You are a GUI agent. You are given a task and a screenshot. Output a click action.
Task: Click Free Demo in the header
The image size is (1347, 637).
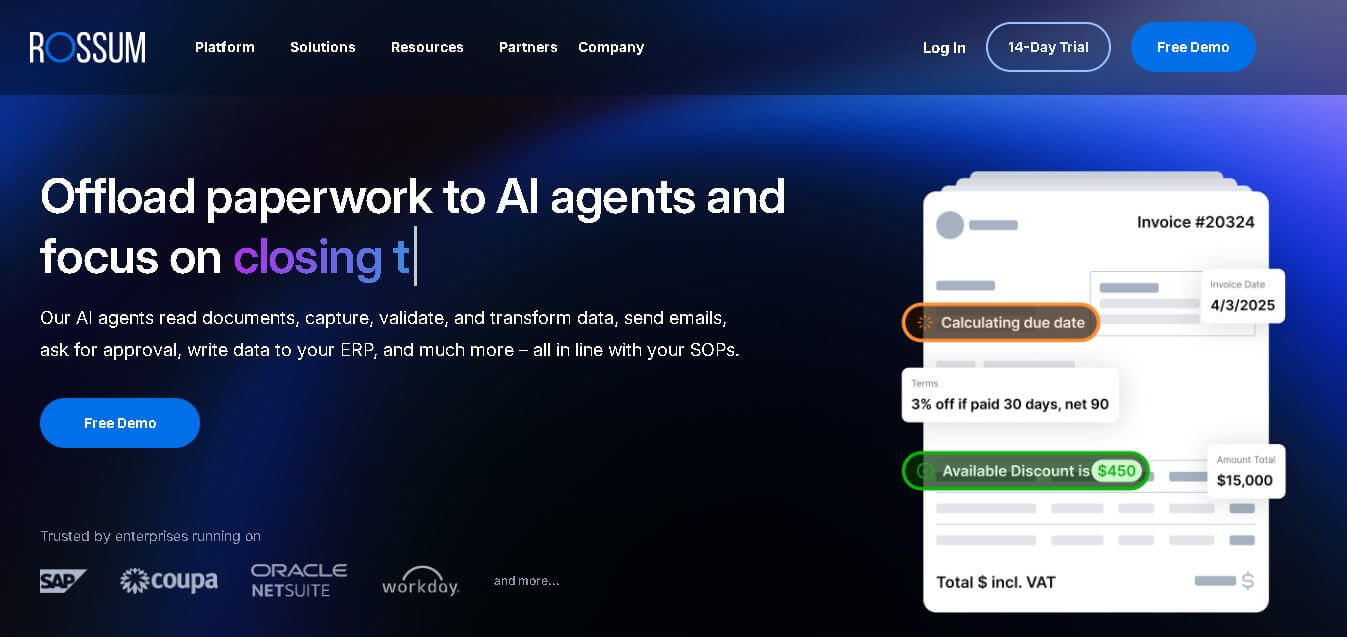click(1193, 47)
